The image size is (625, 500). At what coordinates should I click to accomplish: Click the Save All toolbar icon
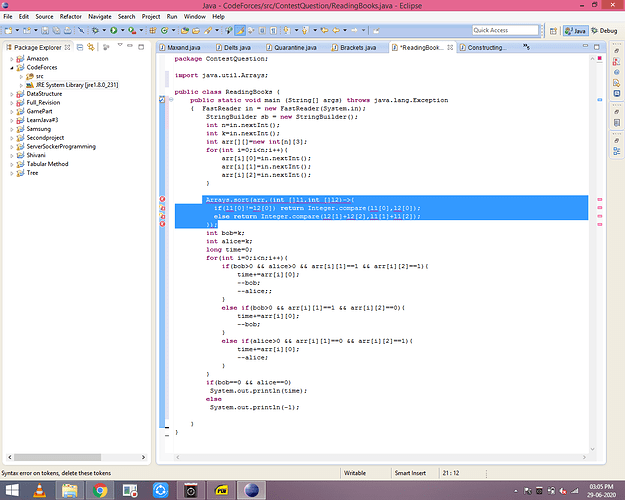[57, 30]
